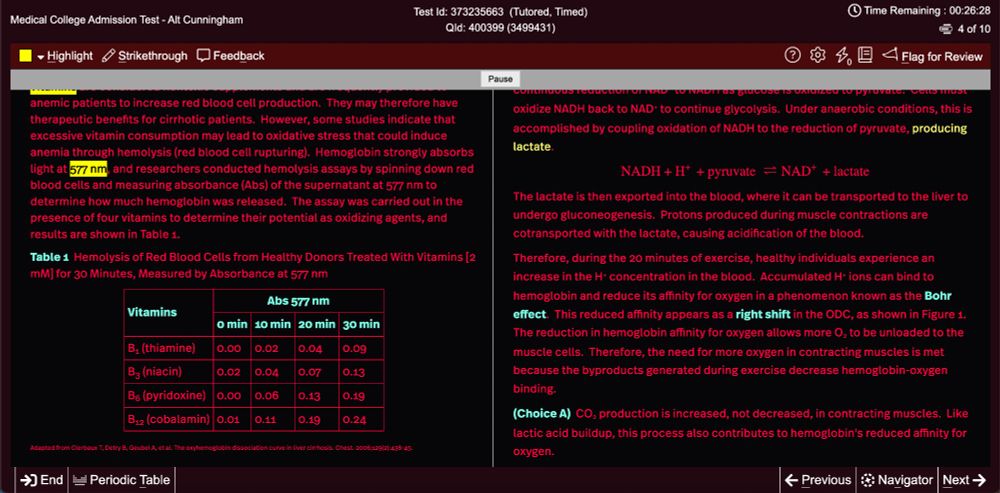
Task: Open the Feedback dialog
Action: coord(231,56)
